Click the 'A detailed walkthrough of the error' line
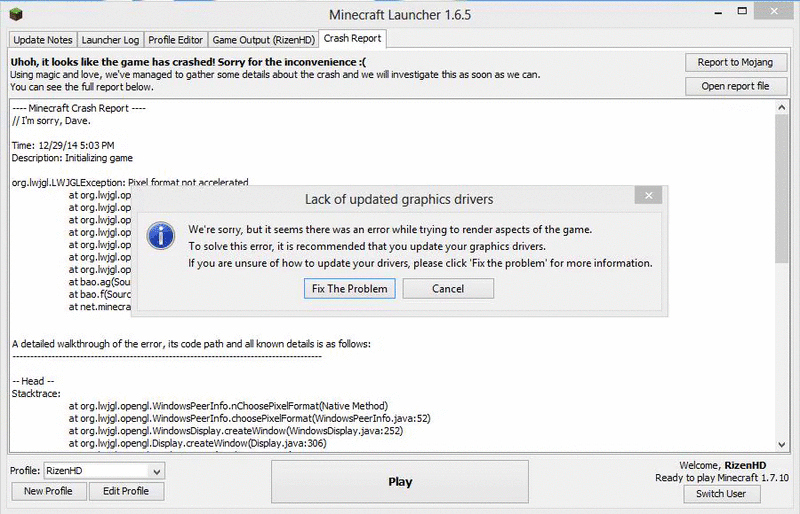Viewport: 800px width, 514px height. tap(191, 344)
